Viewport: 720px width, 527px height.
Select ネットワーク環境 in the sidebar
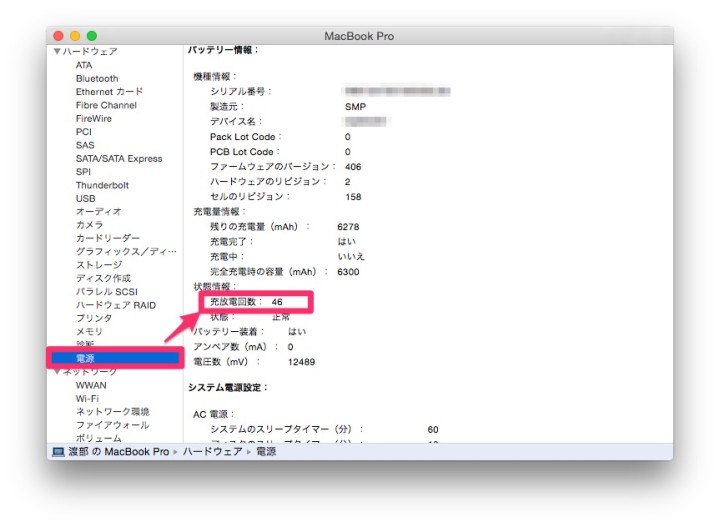(112, 412)
